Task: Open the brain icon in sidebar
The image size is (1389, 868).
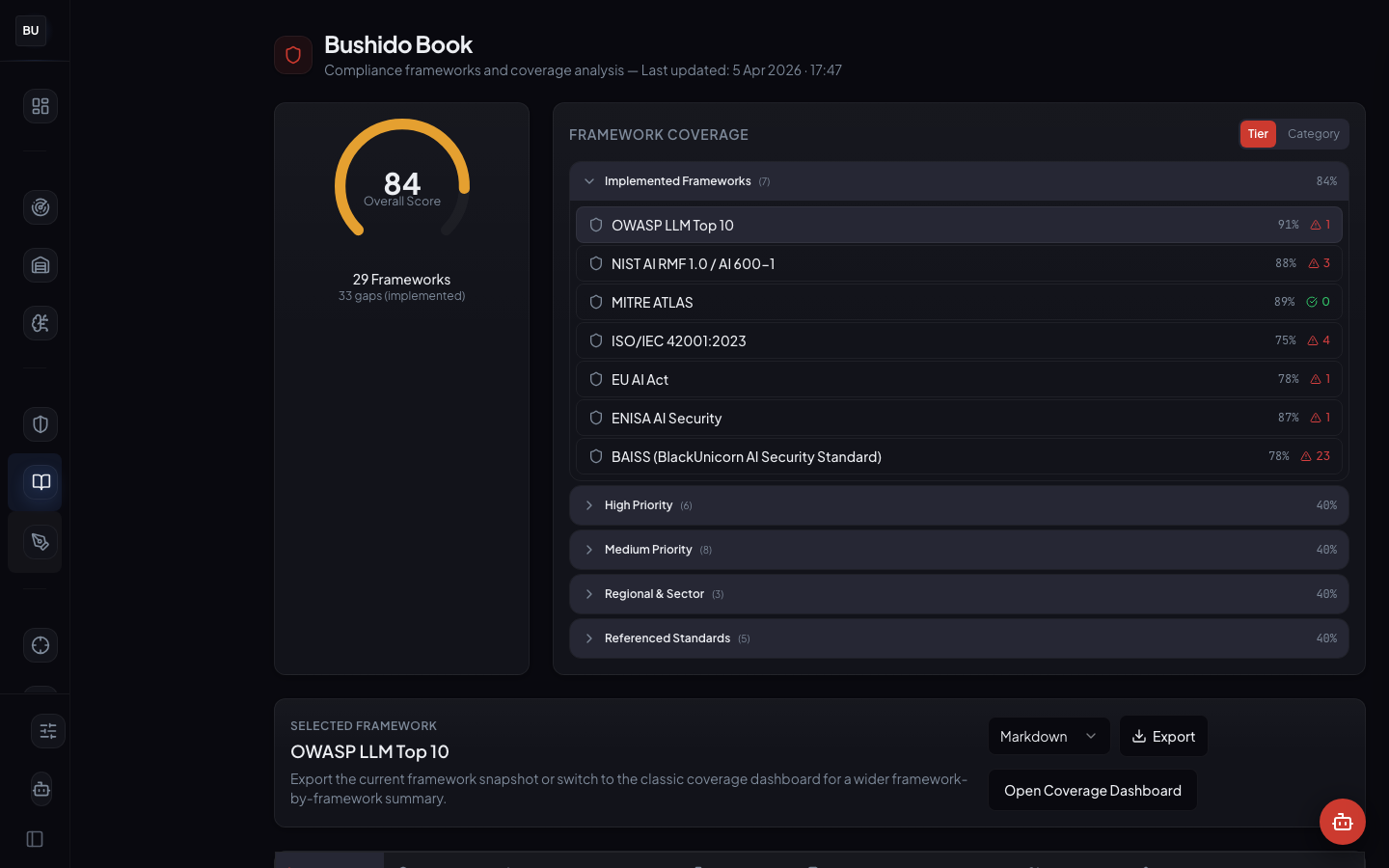Action: (41, 323)
